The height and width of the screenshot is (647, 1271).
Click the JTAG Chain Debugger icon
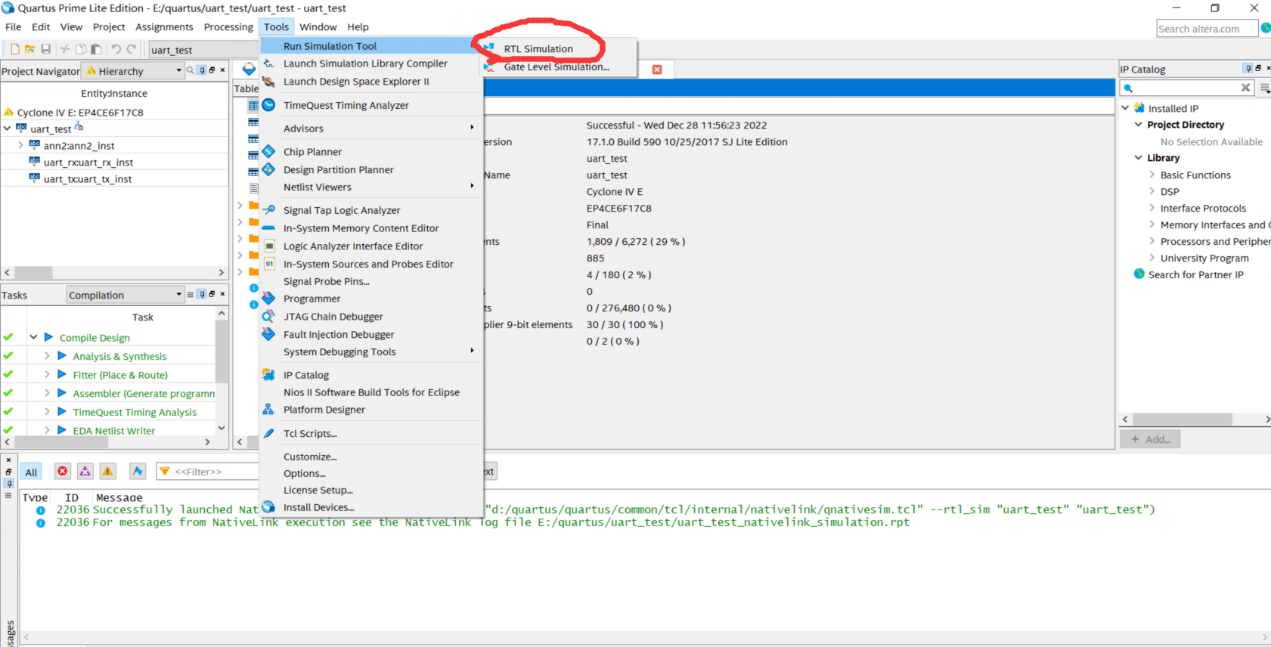(x=268, y=317)
